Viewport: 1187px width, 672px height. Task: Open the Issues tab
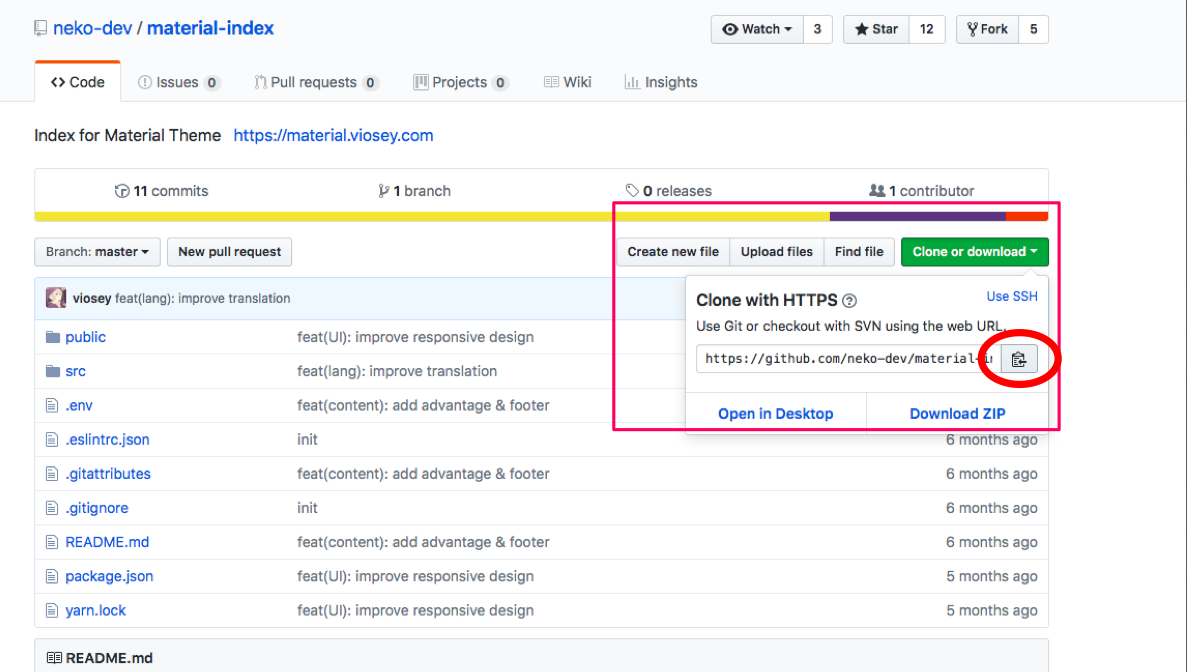179,82
